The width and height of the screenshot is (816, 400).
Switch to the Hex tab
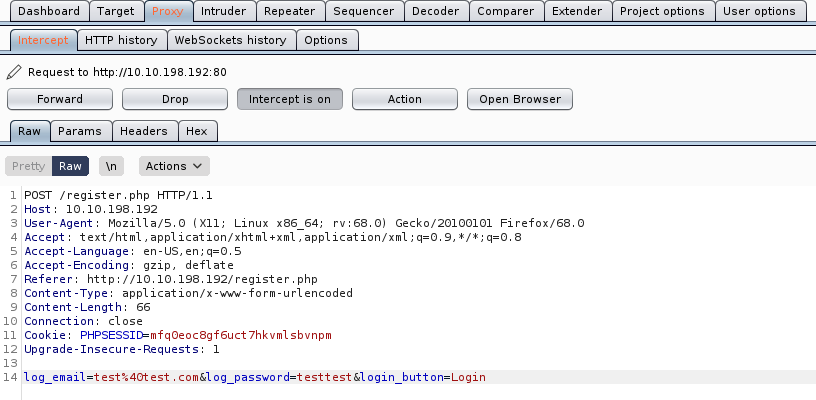pos(197,131)
